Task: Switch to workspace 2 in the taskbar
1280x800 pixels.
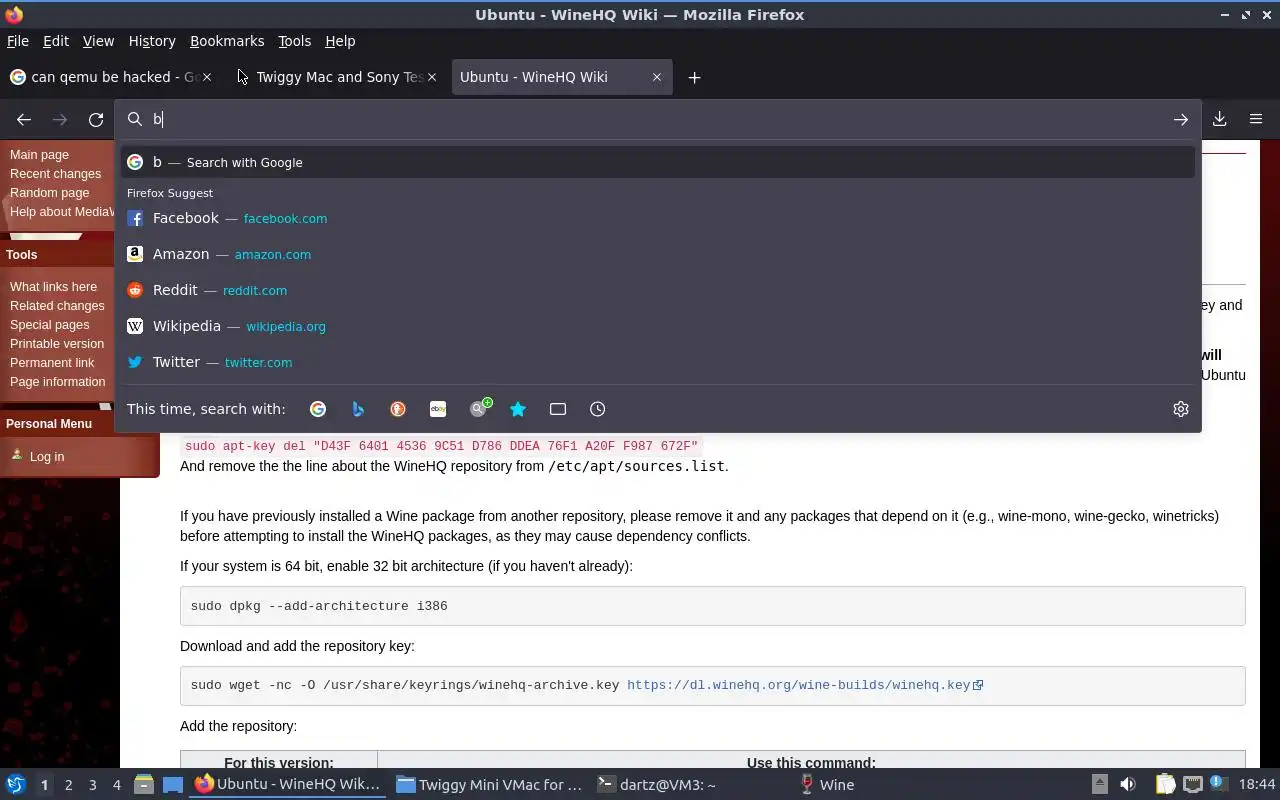Action: [x=68, y=785]
